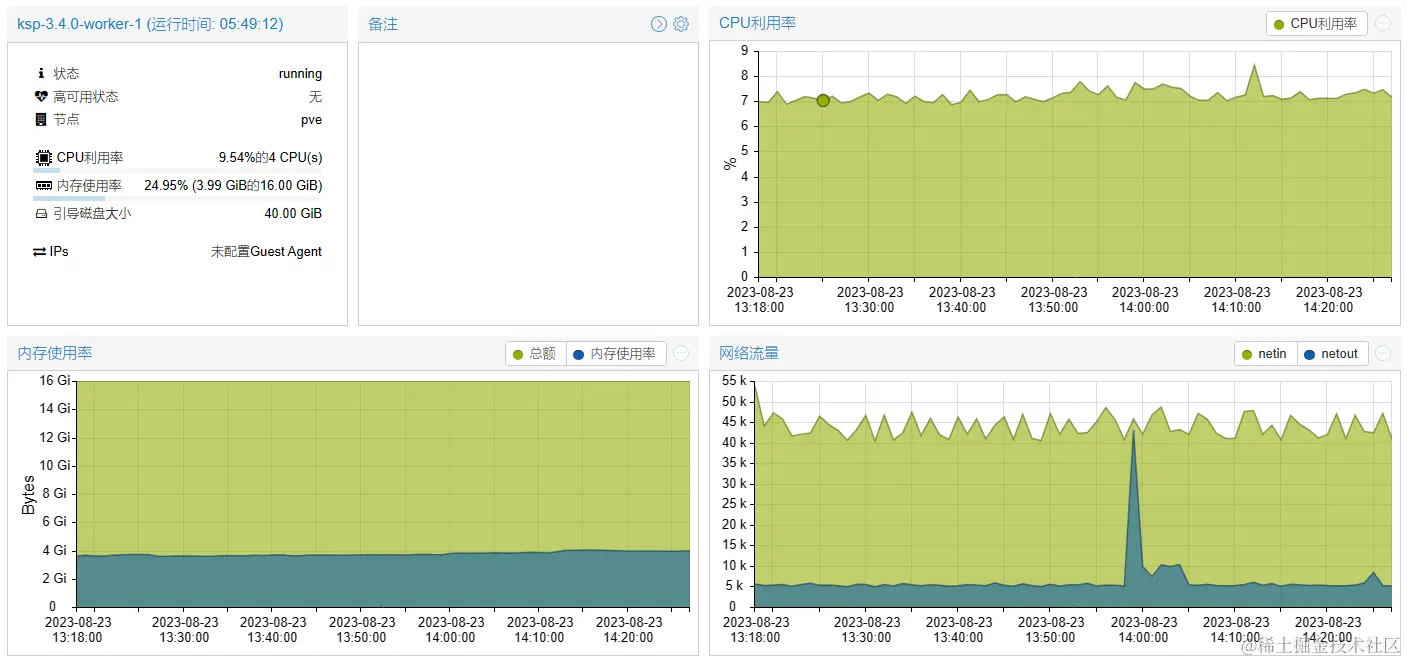Click the heartbeat icon beside 高可用状态
This screenshot has width=1407, height=662.
tap(41, 96)
